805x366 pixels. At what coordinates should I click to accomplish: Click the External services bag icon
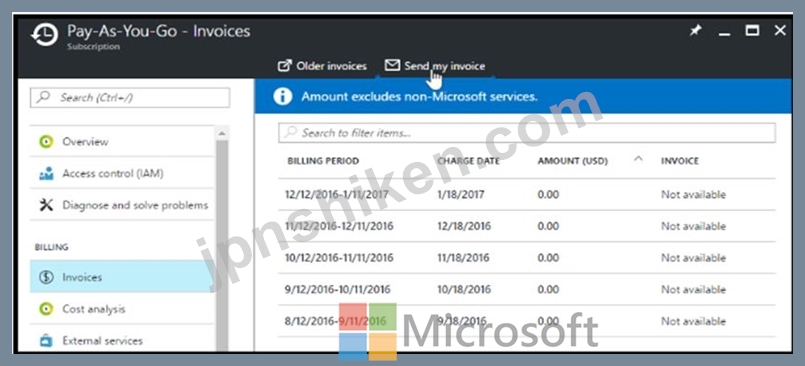click(46, 341)
